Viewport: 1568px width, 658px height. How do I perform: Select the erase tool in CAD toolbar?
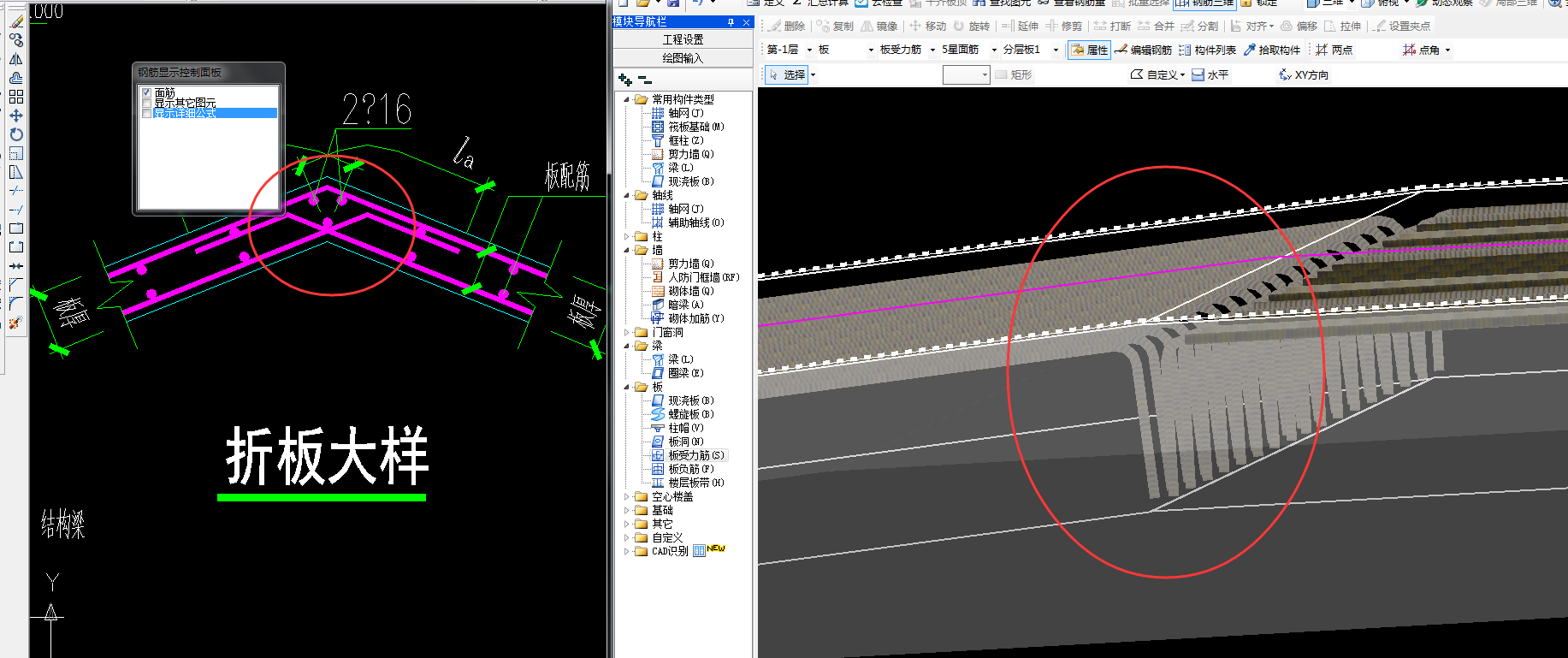[x=16, y=21]
